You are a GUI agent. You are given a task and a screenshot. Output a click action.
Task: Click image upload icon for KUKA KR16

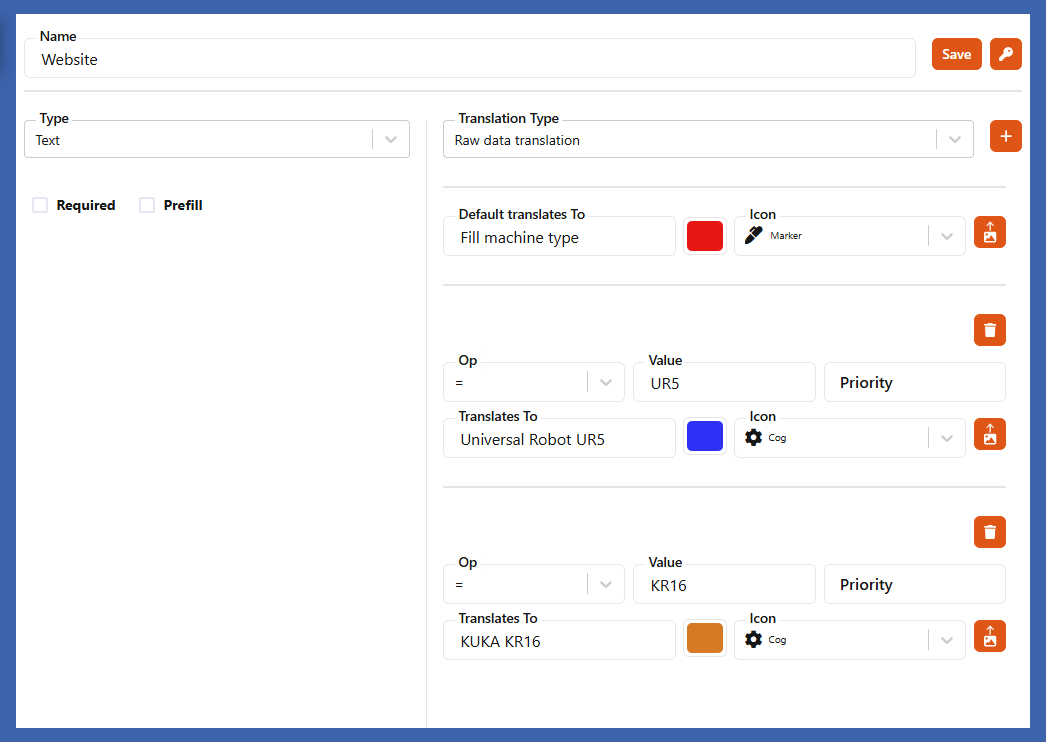click(x=989, y=636)
